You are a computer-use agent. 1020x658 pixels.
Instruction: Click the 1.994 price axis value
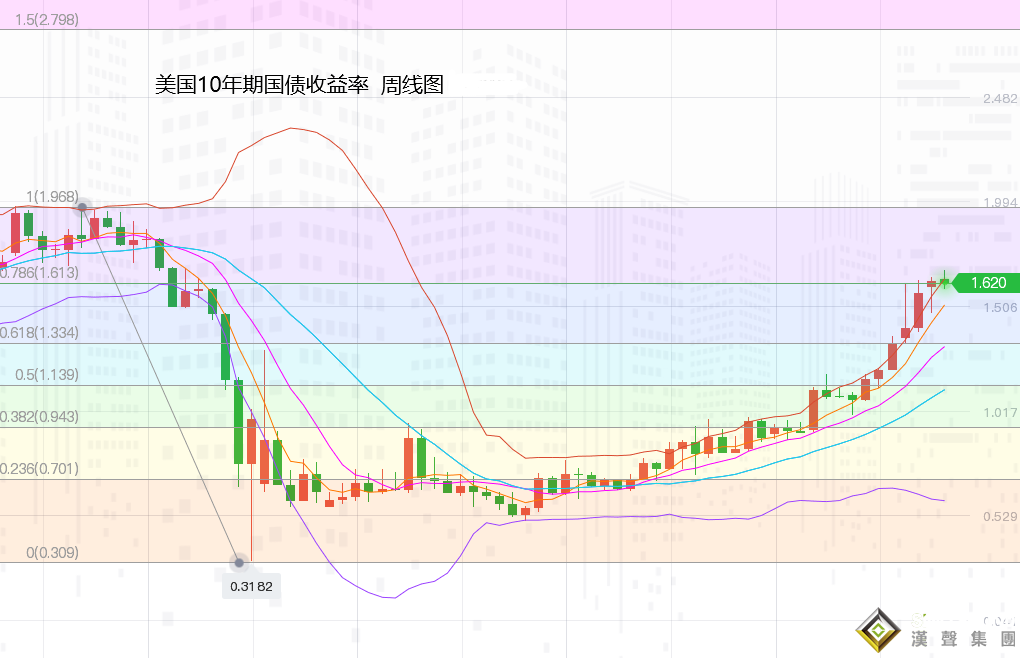(1000, 203)
